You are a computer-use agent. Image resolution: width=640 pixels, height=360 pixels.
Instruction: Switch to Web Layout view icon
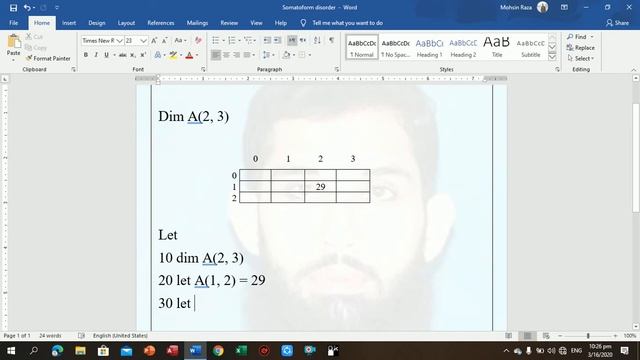(546, 336)
